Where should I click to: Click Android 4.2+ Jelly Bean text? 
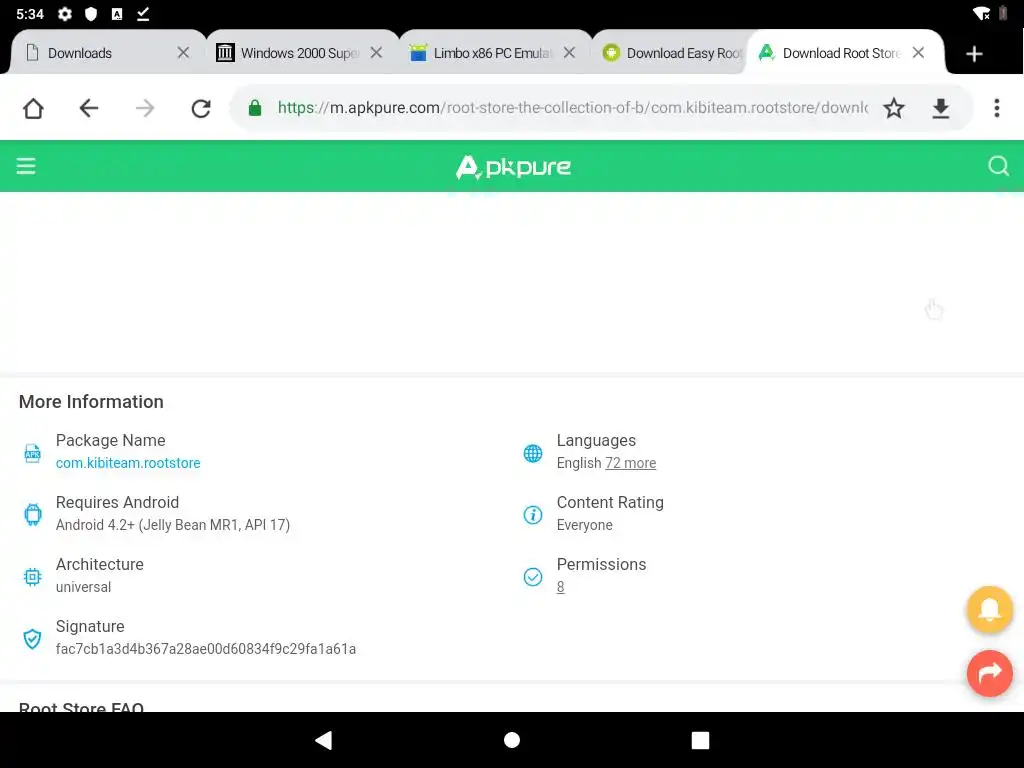(172, 525)
